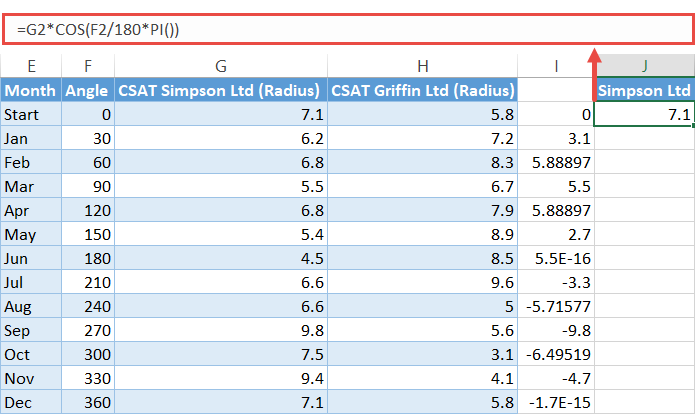The image size is (695, 414).
Task: Click the Angle header cell
Action: [88, 91]
